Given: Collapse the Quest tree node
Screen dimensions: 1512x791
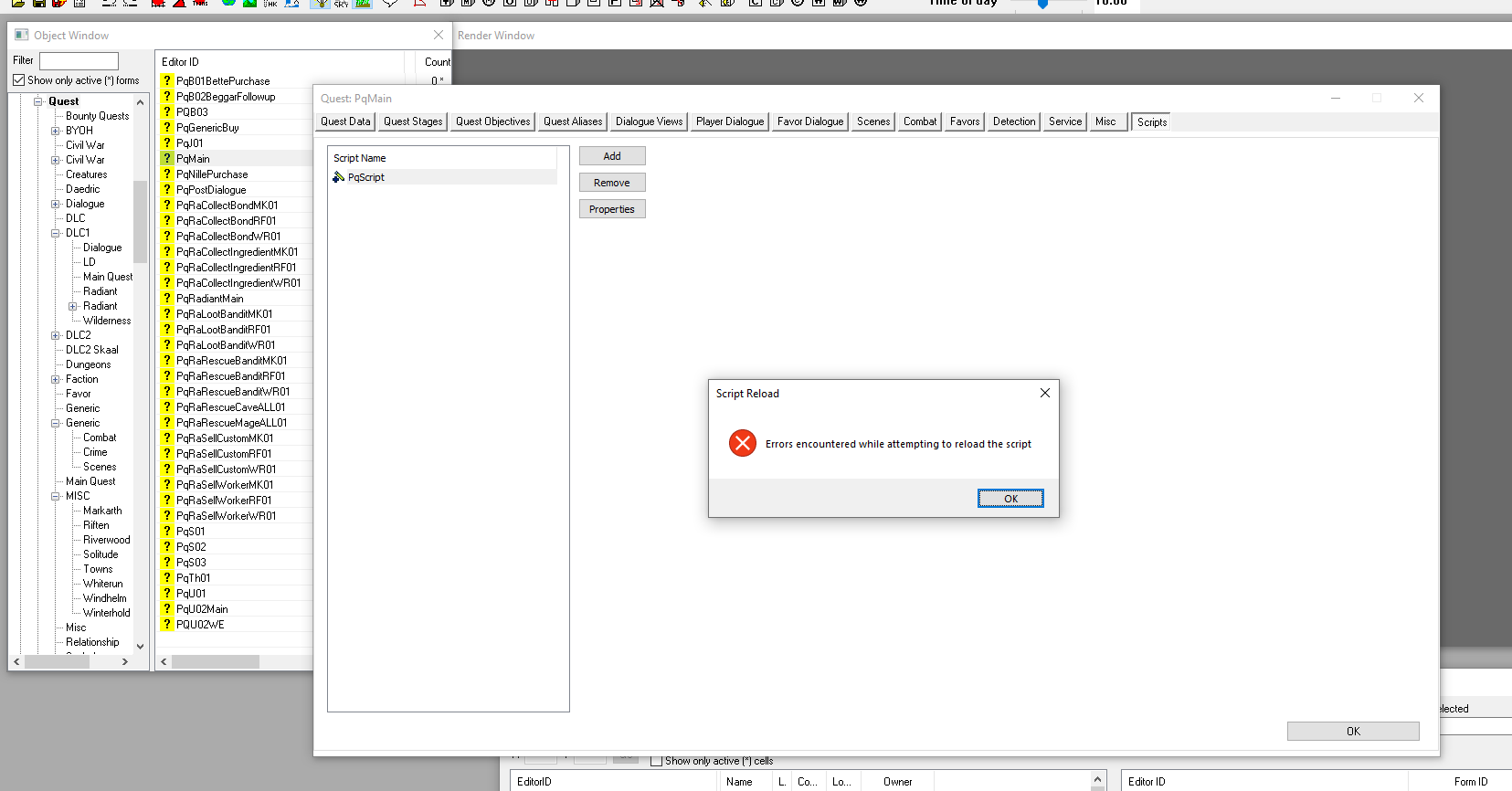Looking at the screenshot, I should [x=38, y=101].
